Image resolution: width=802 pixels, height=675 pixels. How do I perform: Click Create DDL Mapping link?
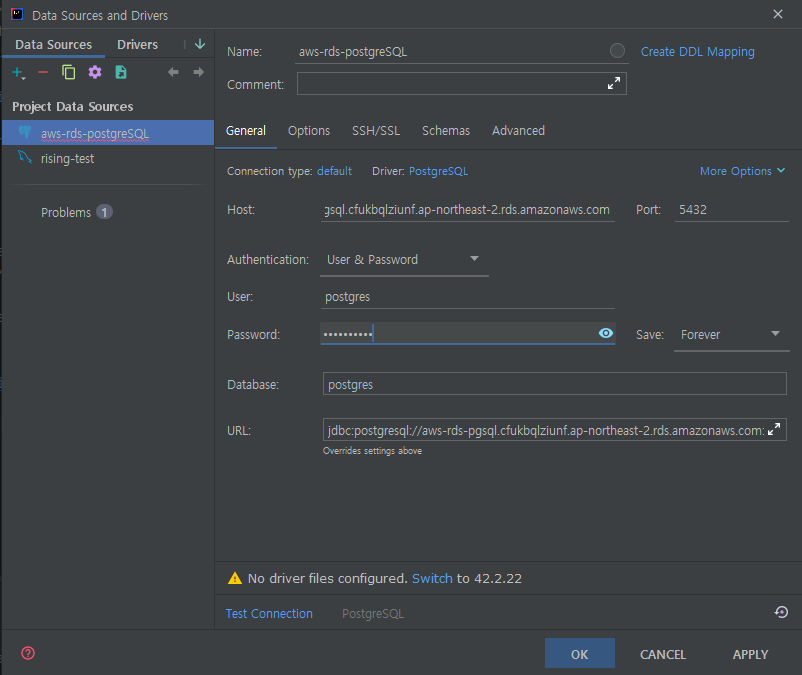coord(698,52)
